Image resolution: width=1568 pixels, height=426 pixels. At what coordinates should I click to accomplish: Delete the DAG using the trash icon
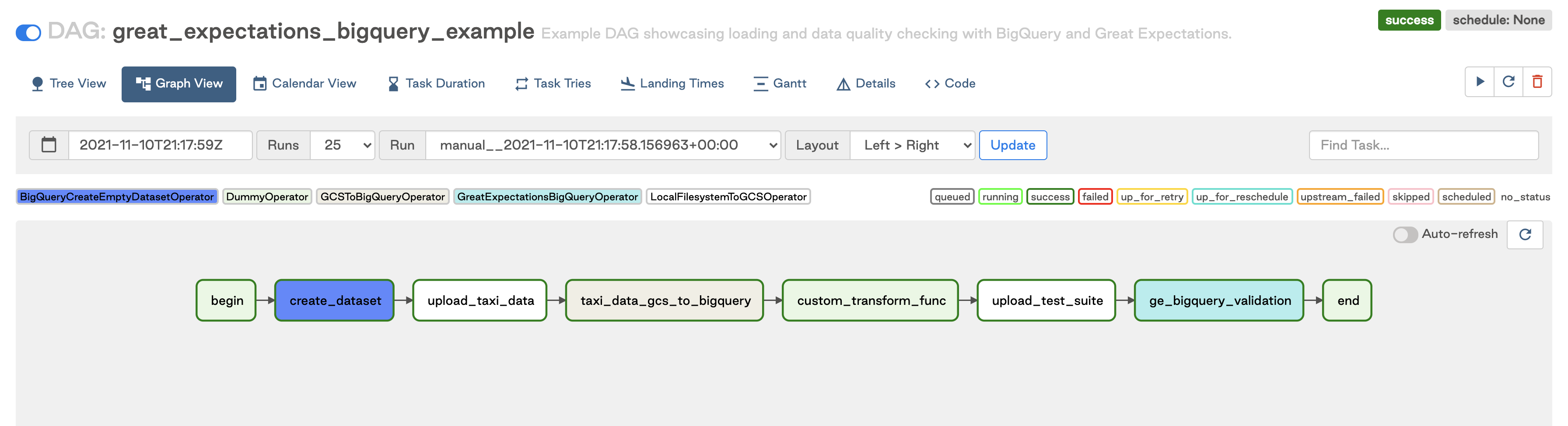(1538, 81)
